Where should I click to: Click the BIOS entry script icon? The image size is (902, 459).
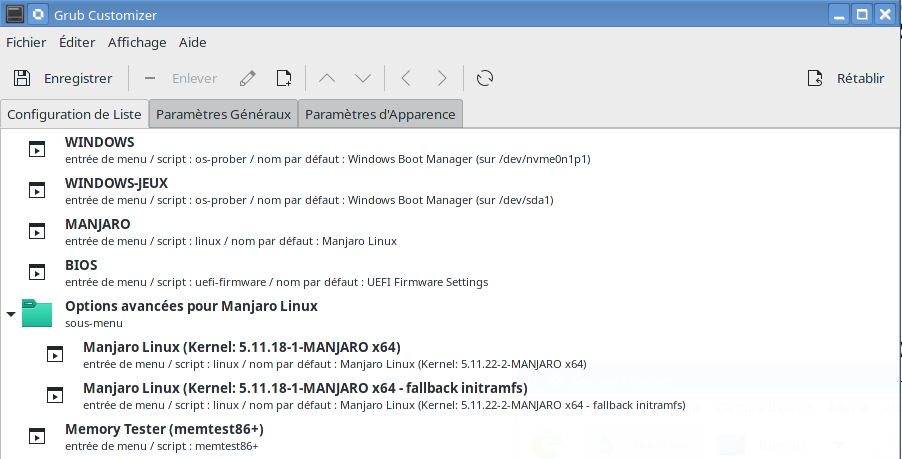point(37,271)
